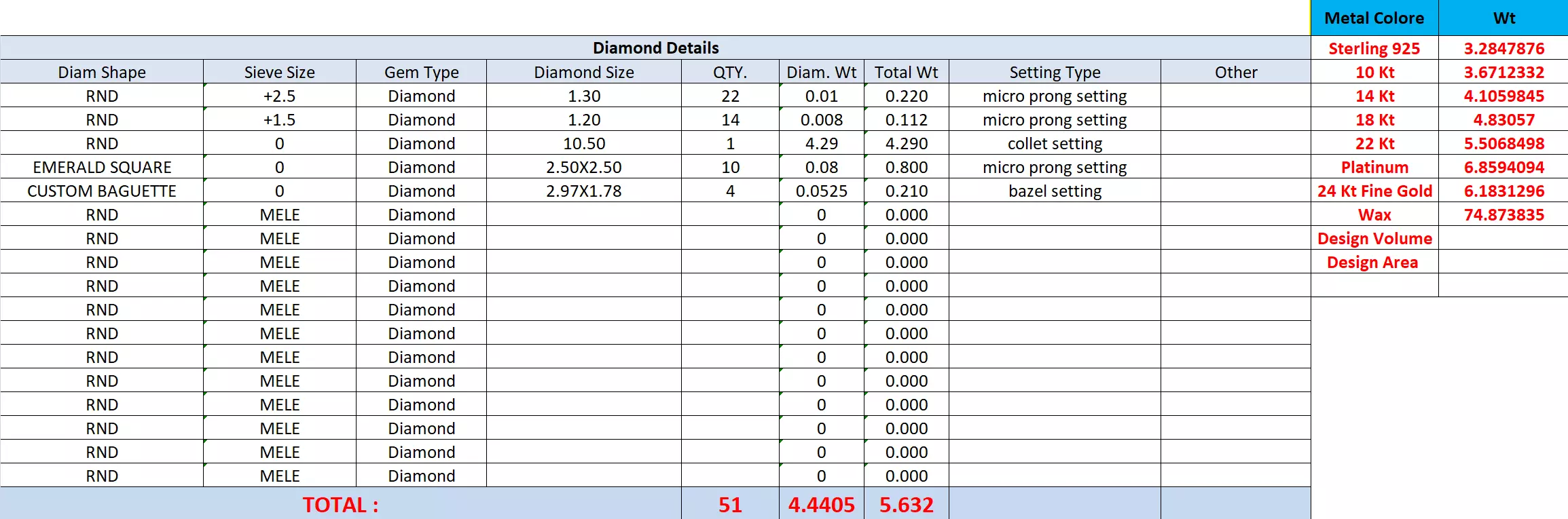
Task: Select Sterling 925 weight 3.2847876
Action: 1503,48
